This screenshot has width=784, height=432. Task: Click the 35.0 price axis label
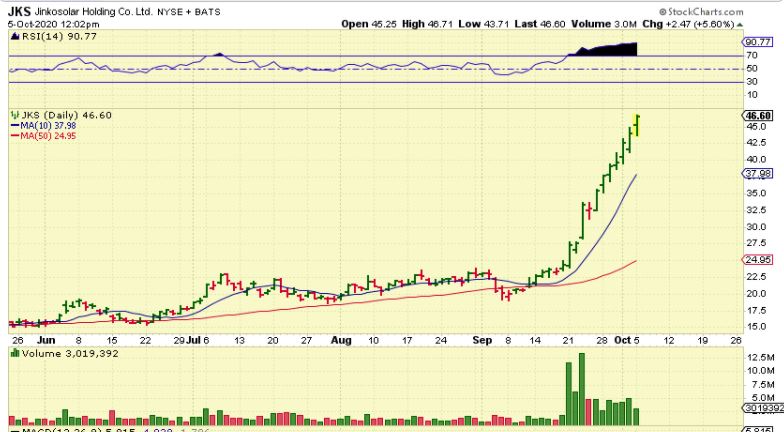point(756,194)
